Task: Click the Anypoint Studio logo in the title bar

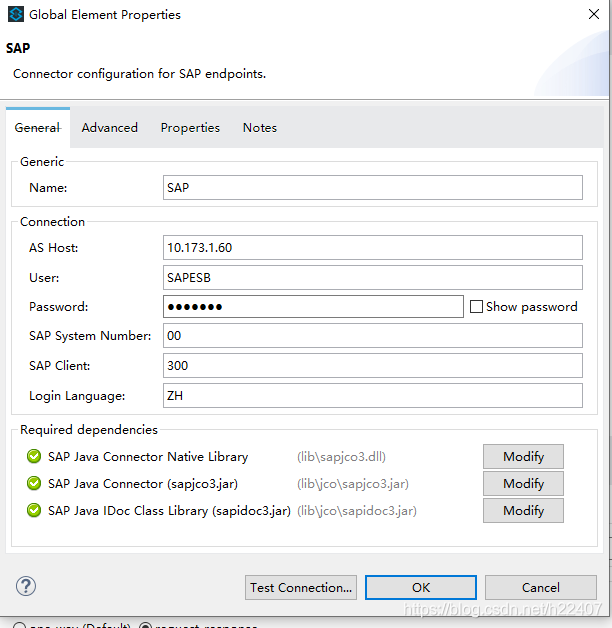Action: pyautogui.click(x=16, y=14)
